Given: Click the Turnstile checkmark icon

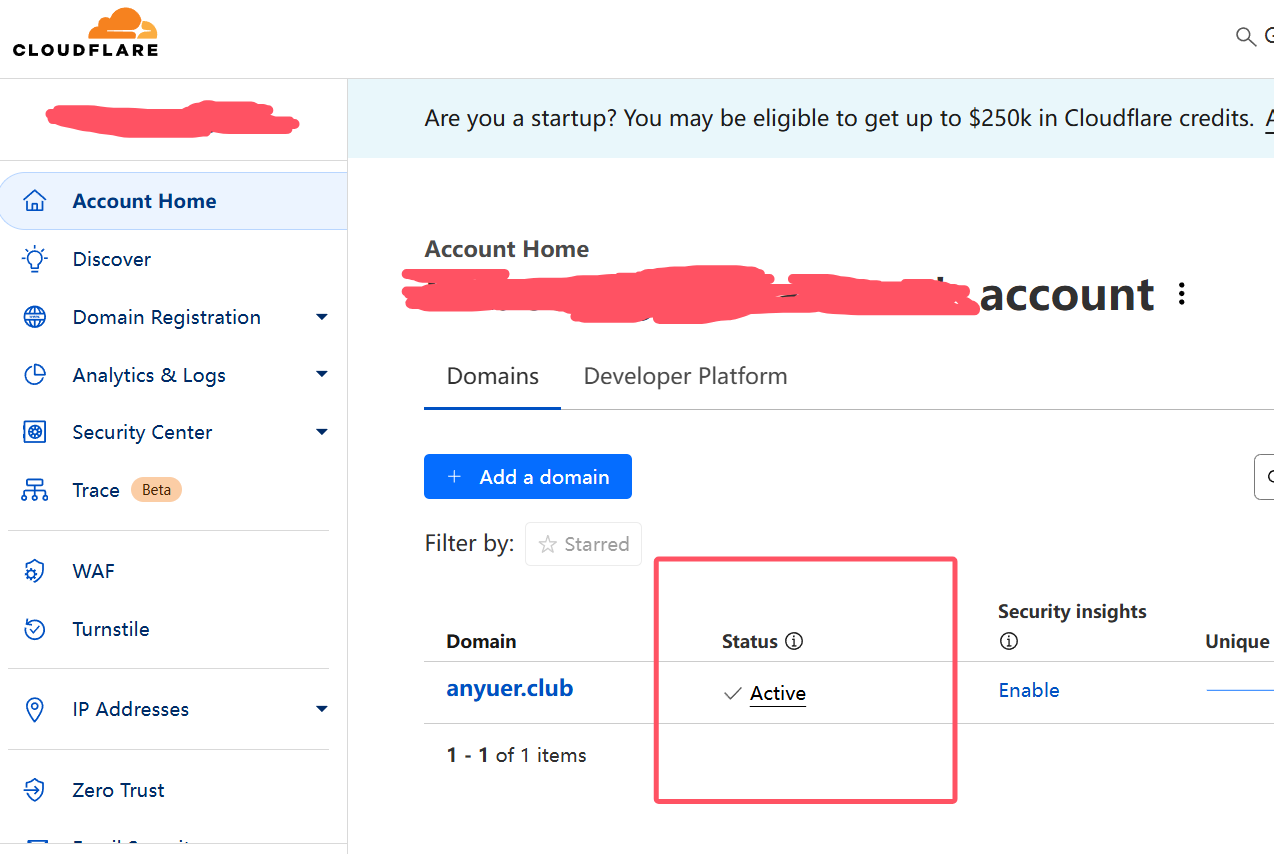Looking at the screenshot, I should [34, 629].
